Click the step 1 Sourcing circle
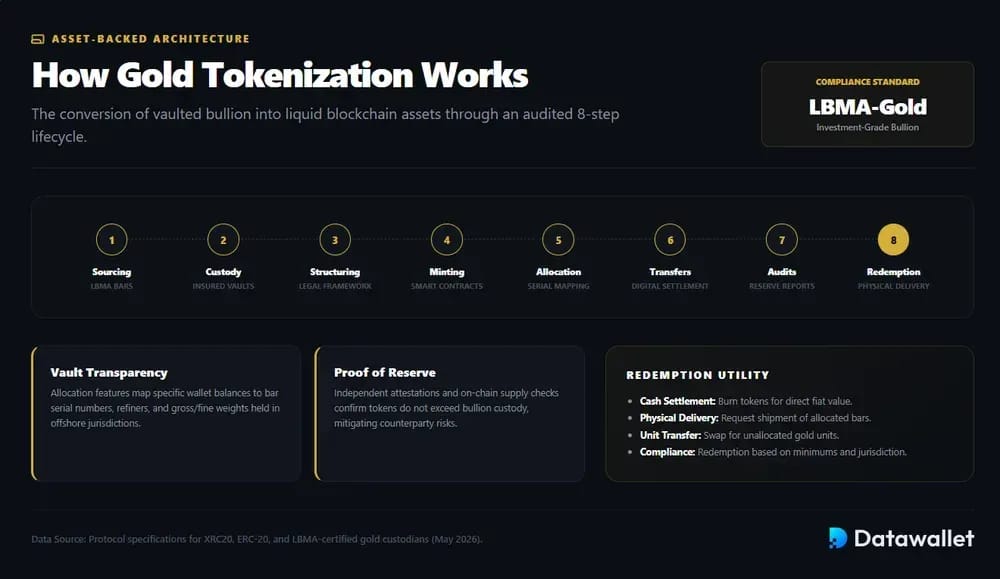Screen dimensions: 1000x579 pyautogui.click(x=112, y=240)
